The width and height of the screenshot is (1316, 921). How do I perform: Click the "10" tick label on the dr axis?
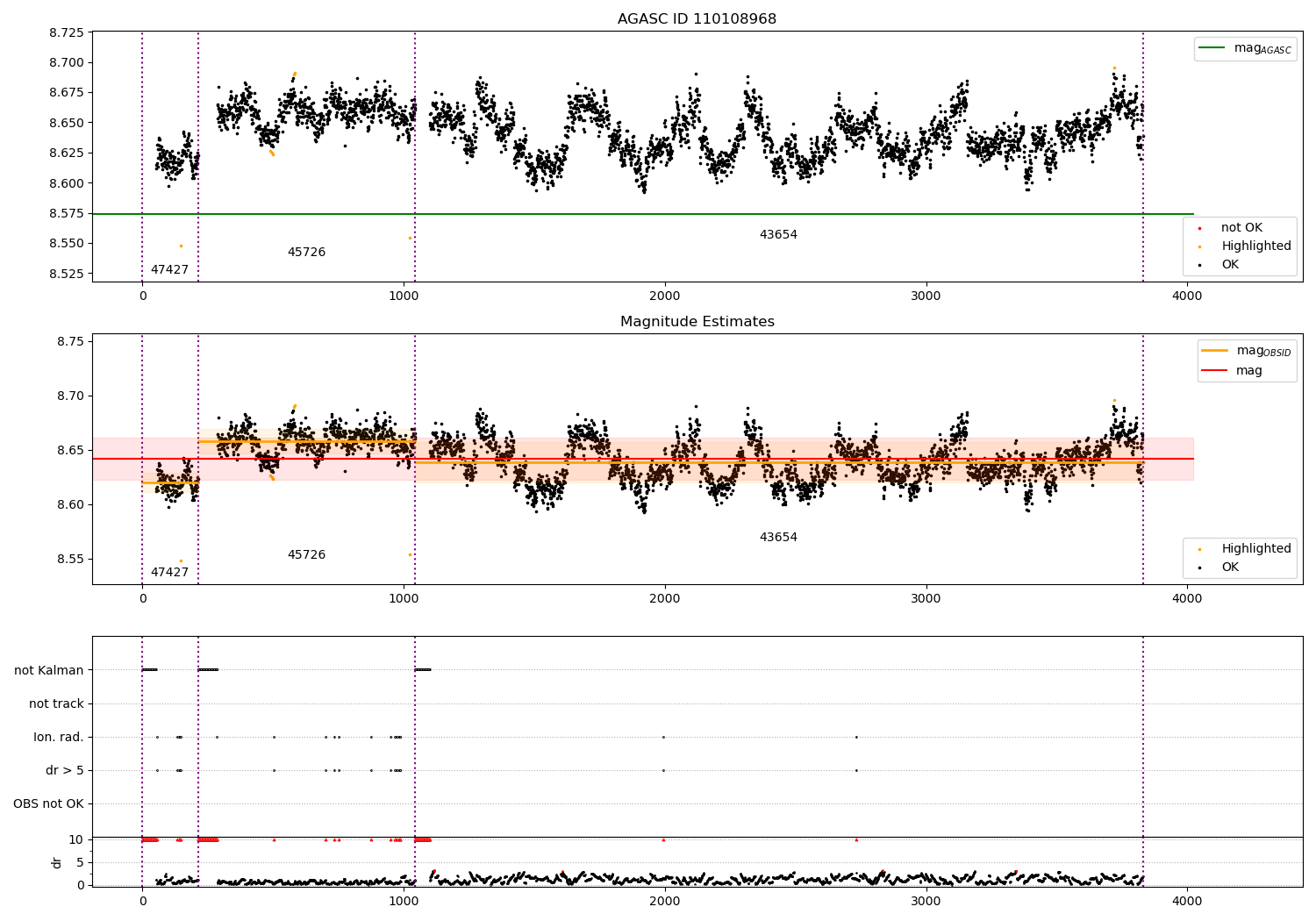76,839
